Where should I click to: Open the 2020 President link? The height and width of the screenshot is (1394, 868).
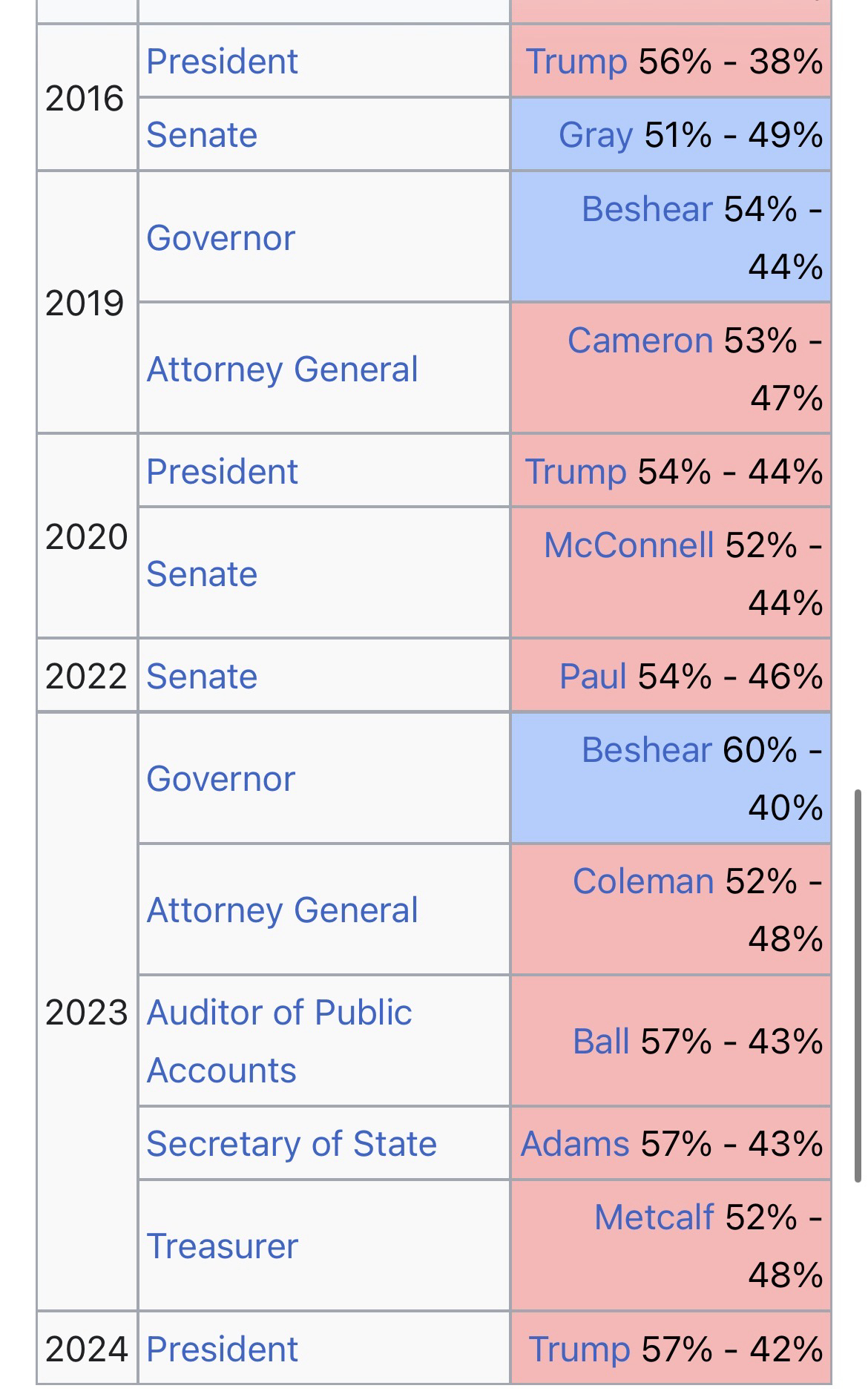[222, 472]
